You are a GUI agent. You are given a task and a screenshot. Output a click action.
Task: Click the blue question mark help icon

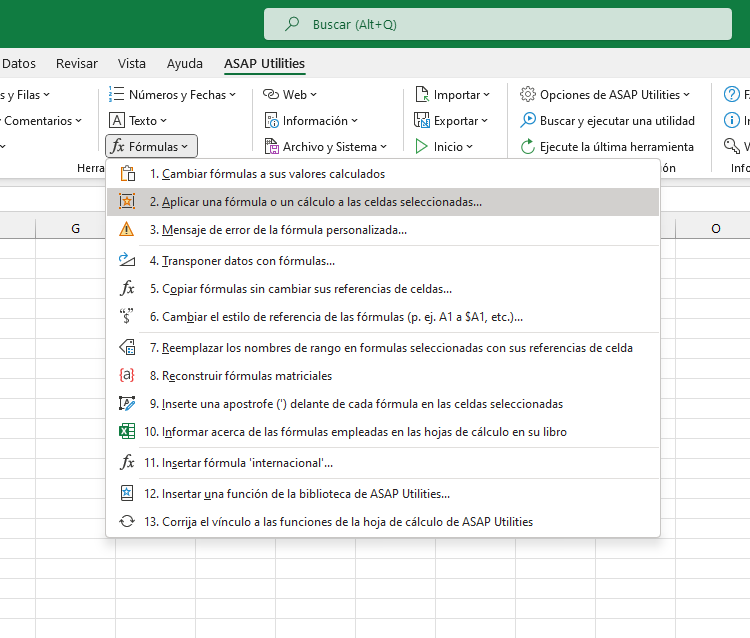[x=731, y=94]
